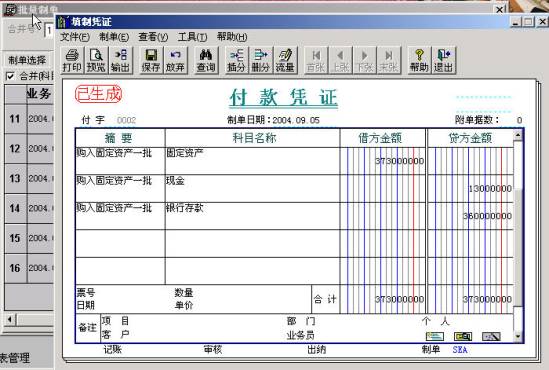This screenshot has height=370, width=549.
Task: Open 帮助(H) menu
Action: tap(232, 37)
